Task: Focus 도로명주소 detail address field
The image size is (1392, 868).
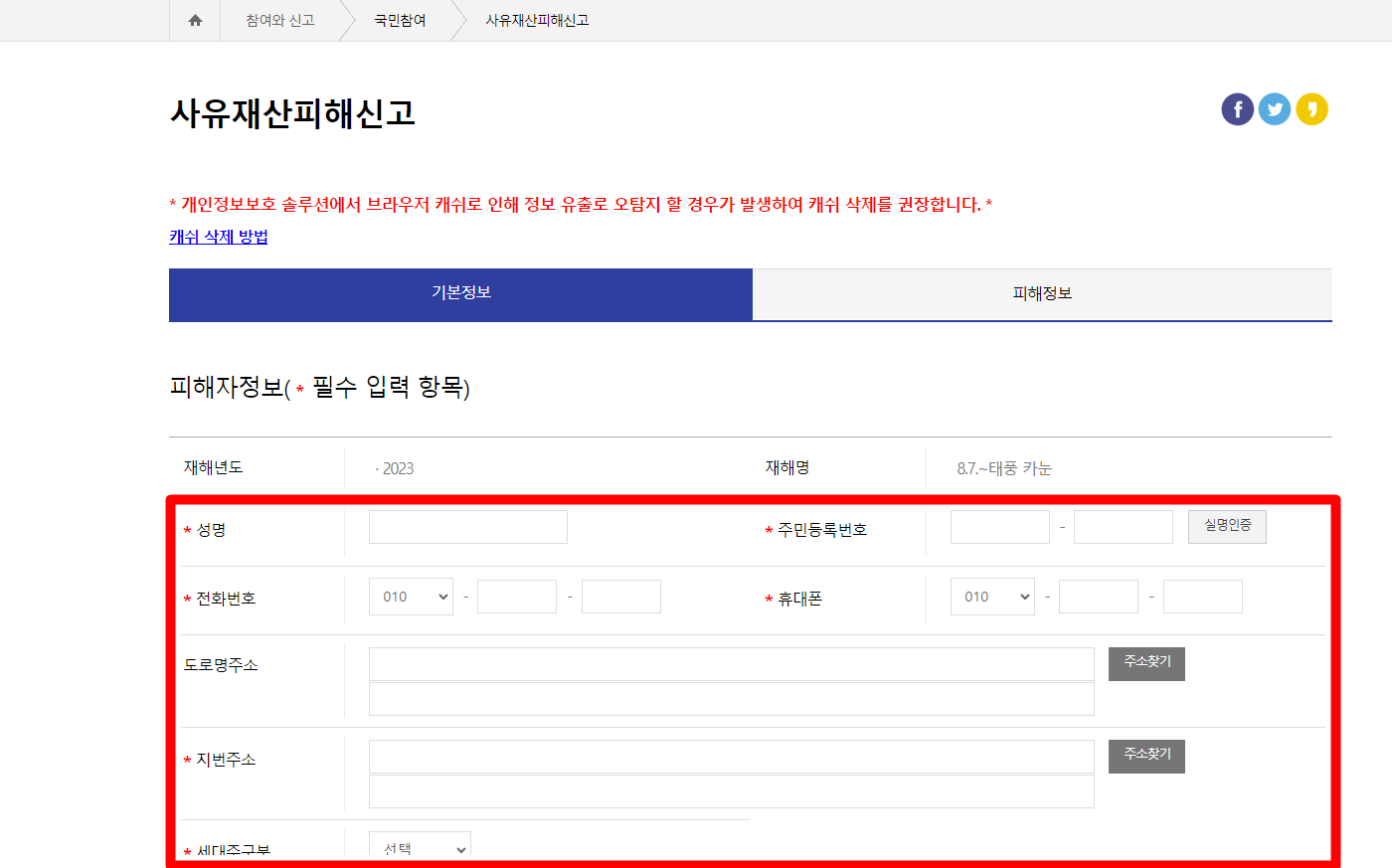Action: coord(732,699)
